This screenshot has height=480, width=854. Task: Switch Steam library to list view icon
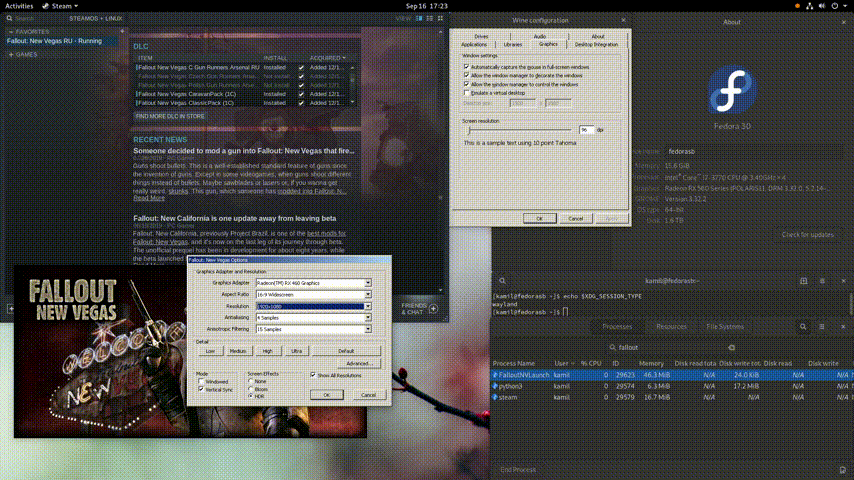(x=430, y=19)
